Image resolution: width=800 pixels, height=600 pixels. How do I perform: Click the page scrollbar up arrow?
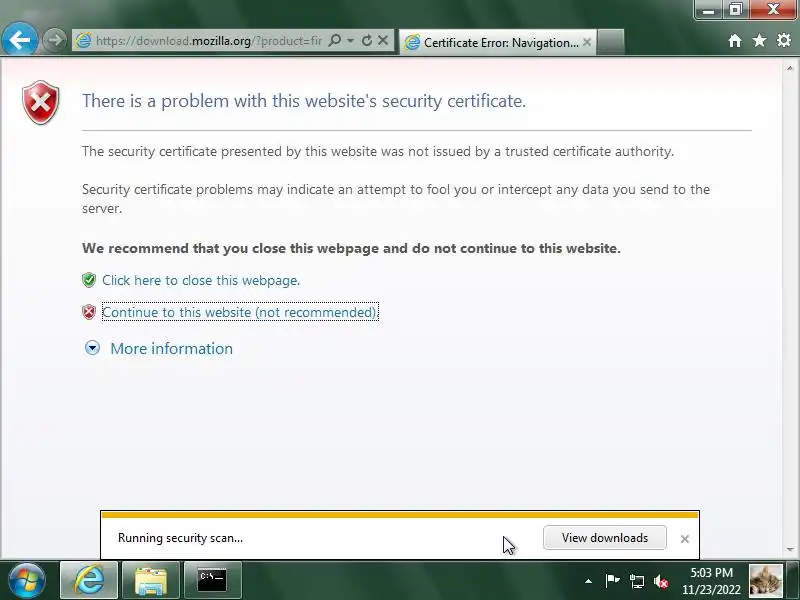[x=790, y=68]
